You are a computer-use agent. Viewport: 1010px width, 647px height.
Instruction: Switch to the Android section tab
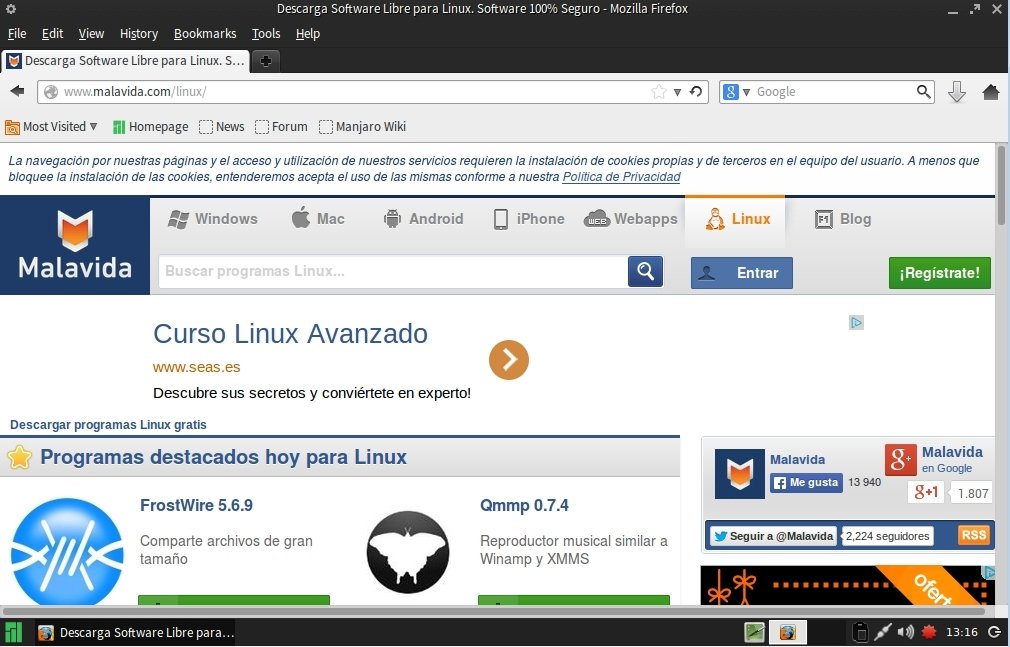click(423, 219)
